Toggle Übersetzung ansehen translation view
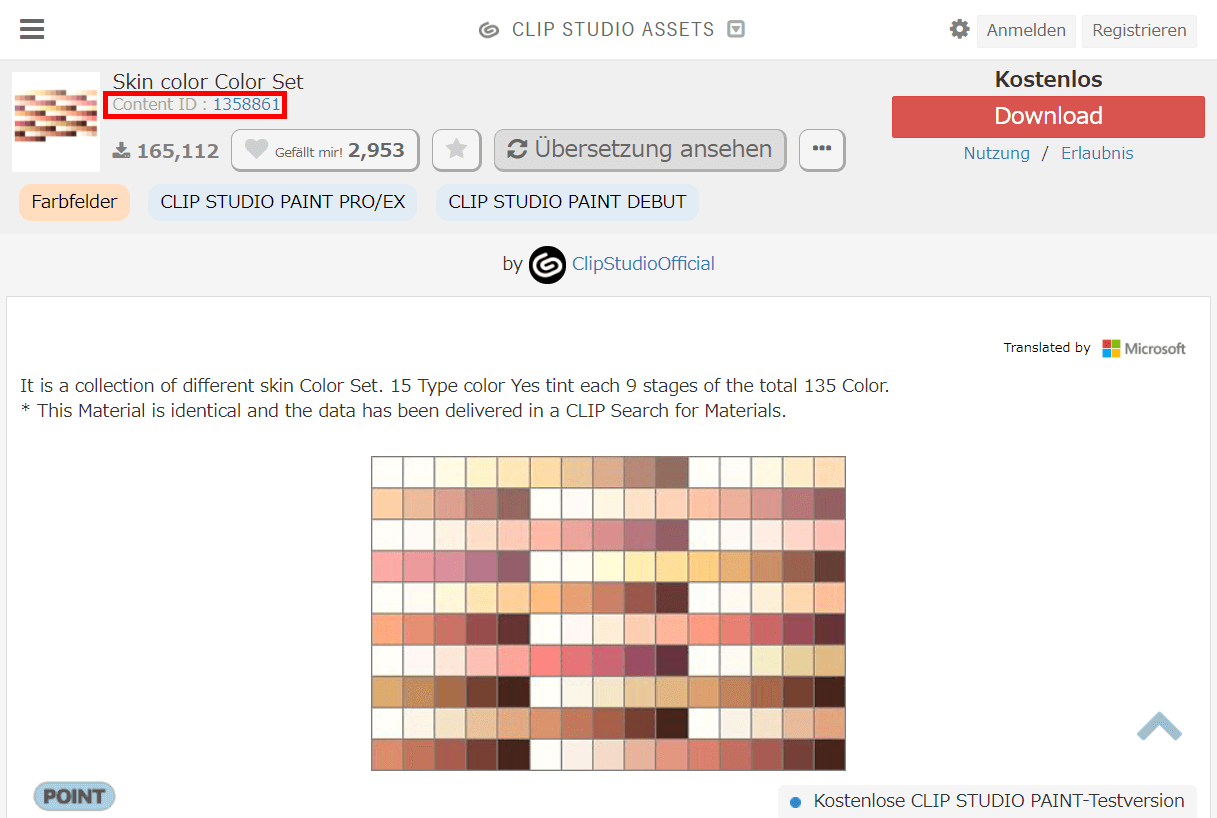This screenshot has height=818, width=1217. [640, 150]
